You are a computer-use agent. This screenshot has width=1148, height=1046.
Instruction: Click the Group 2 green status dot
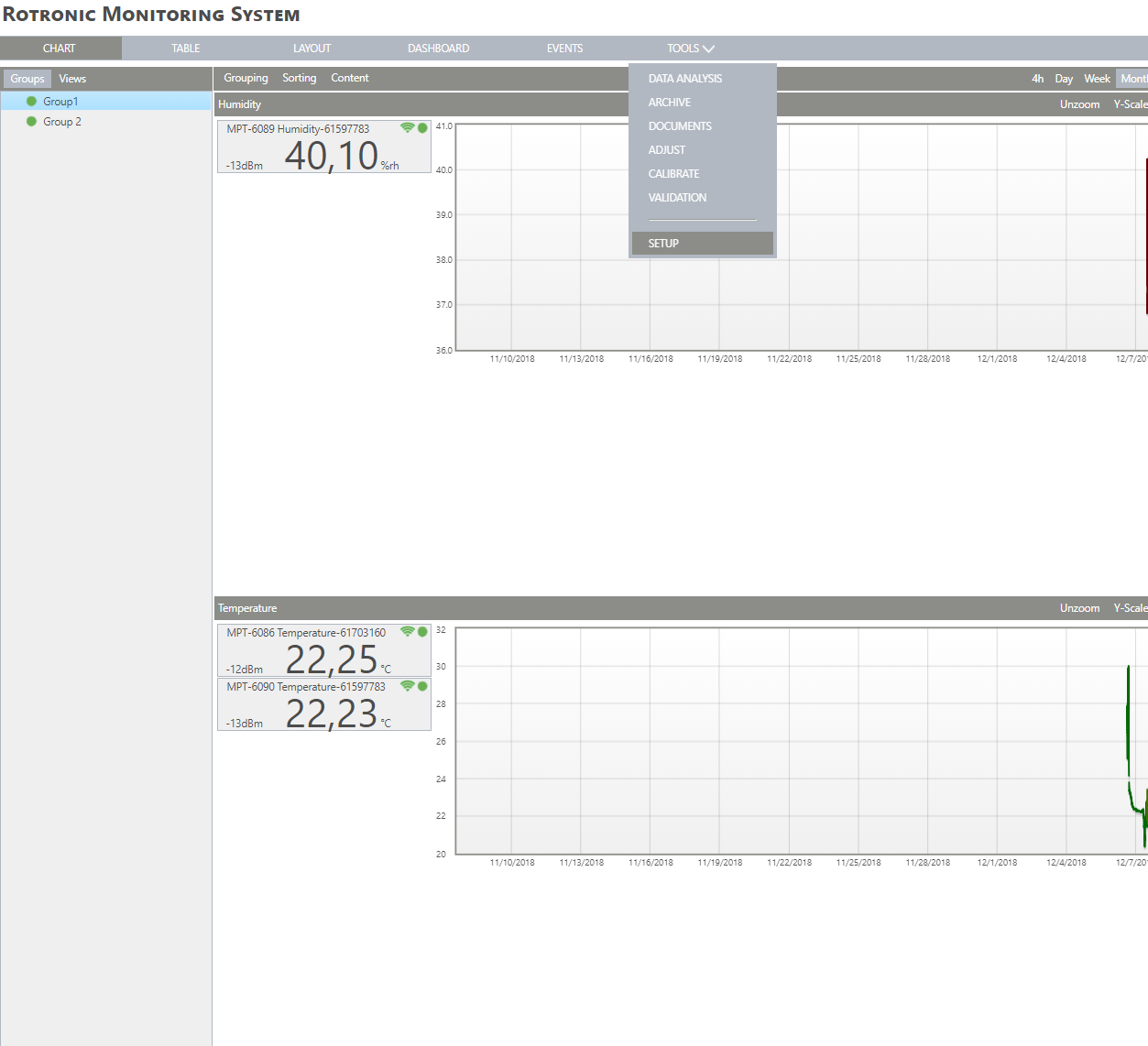[x=32, y=122]
